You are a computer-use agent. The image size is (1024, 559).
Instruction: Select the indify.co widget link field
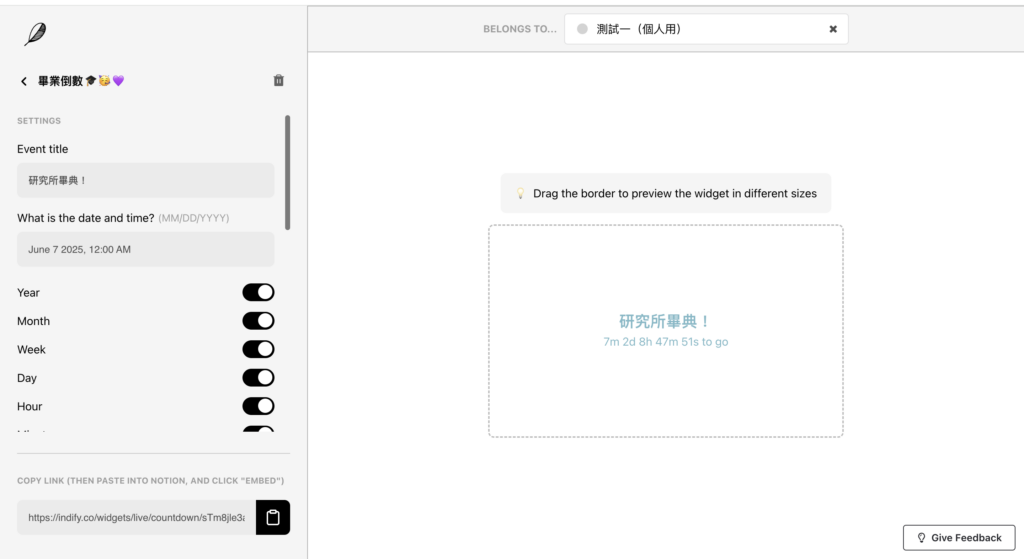click(136, 517)
